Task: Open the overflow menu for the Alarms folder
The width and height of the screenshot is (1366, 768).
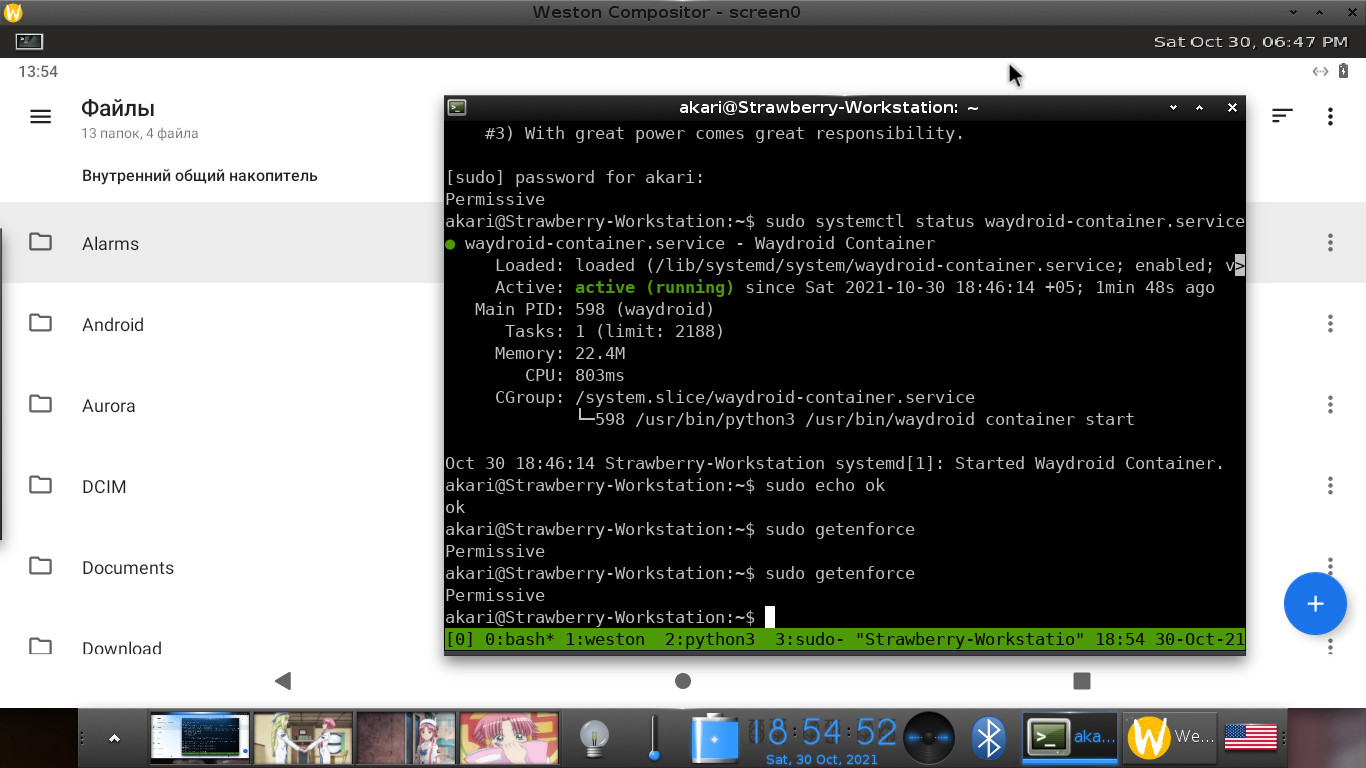Action: [x=1330, y=242]
